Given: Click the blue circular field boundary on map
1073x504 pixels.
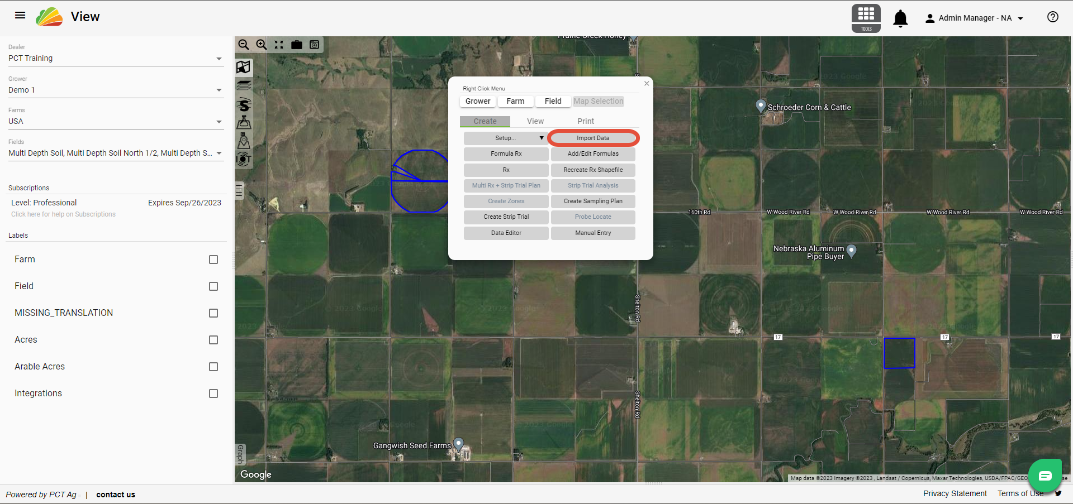Looking at the screenshot, I should pos(419,181).
